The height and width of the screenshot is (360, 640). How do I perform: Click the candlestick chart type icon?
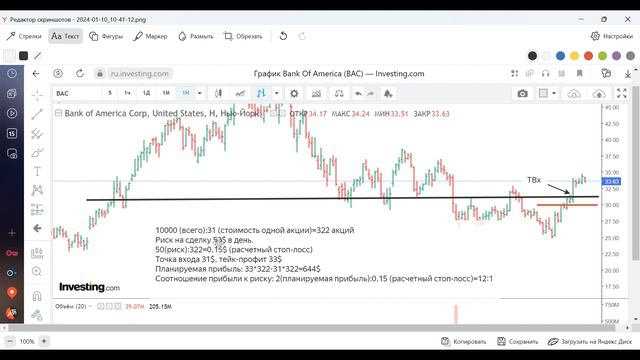218,93
